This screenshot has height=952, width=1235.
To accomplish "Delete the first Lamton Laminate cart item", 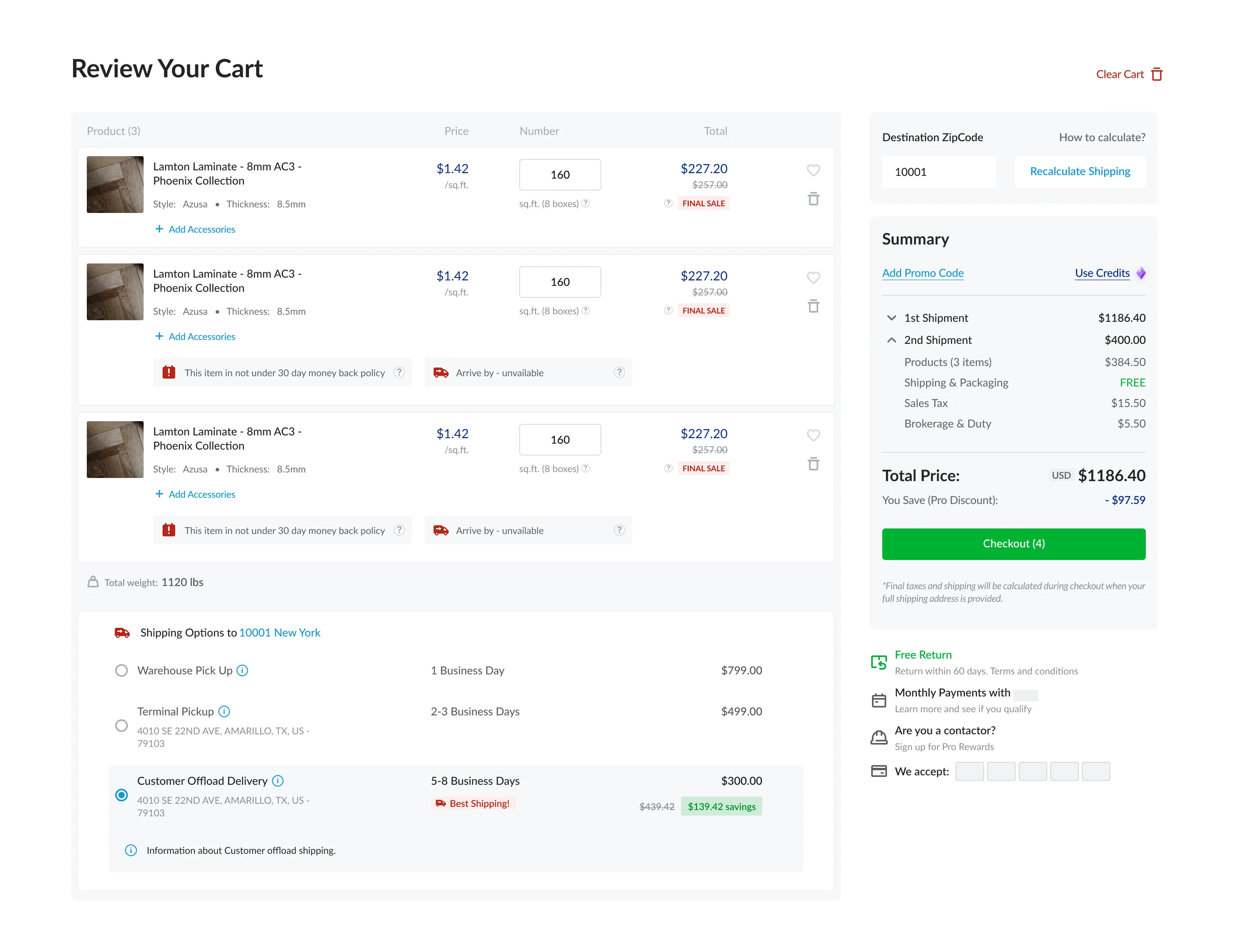I will (x=813, y=198).
